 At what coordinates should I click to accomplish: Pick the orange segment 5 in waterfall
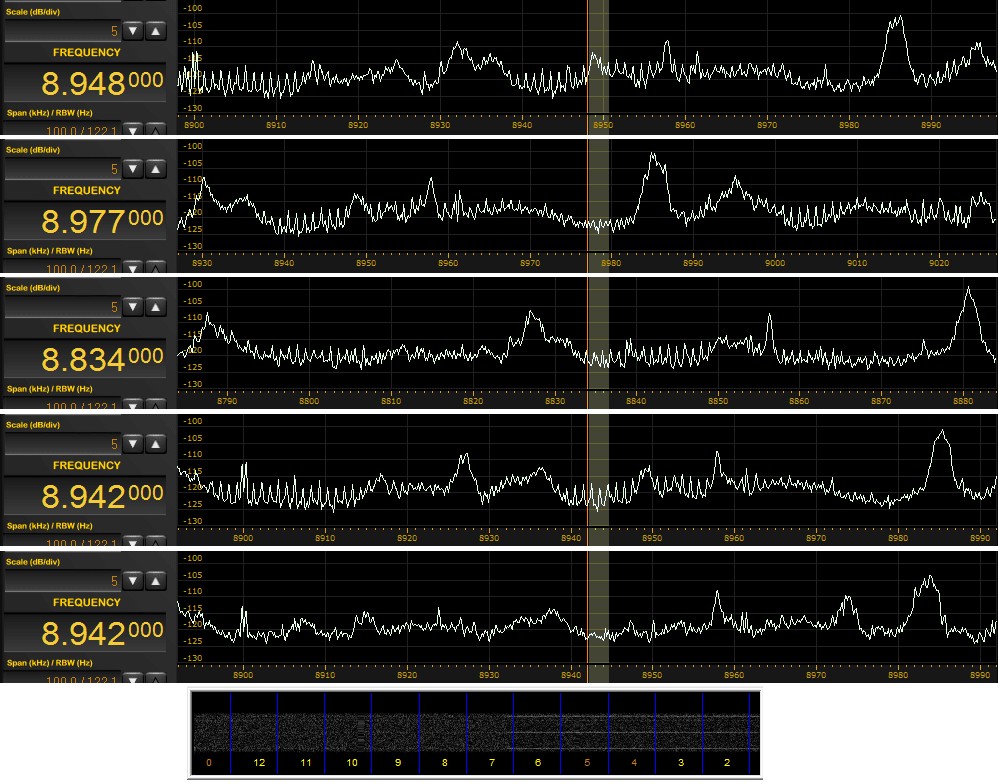pyautogui.click(x=587, y=762)
